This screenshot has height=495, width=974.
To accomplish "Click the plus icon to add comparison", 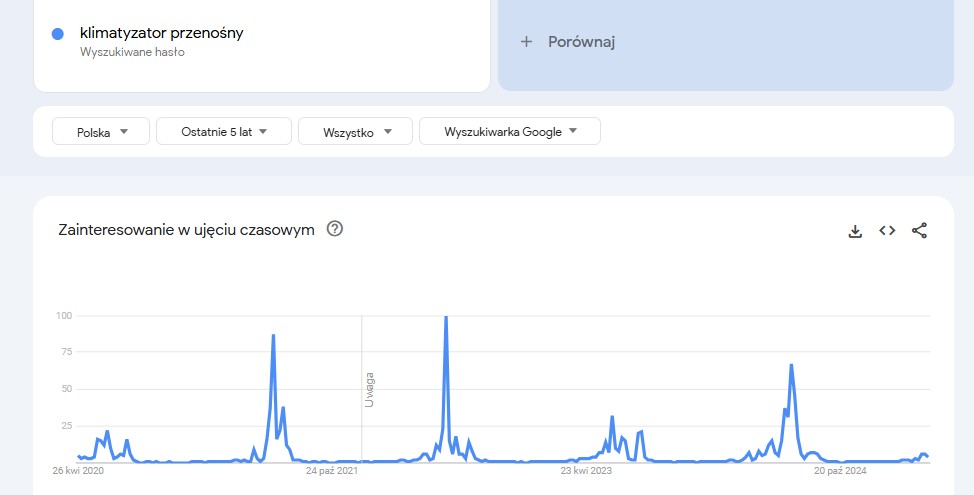I will pyautogui.click(x=526, y=42).
